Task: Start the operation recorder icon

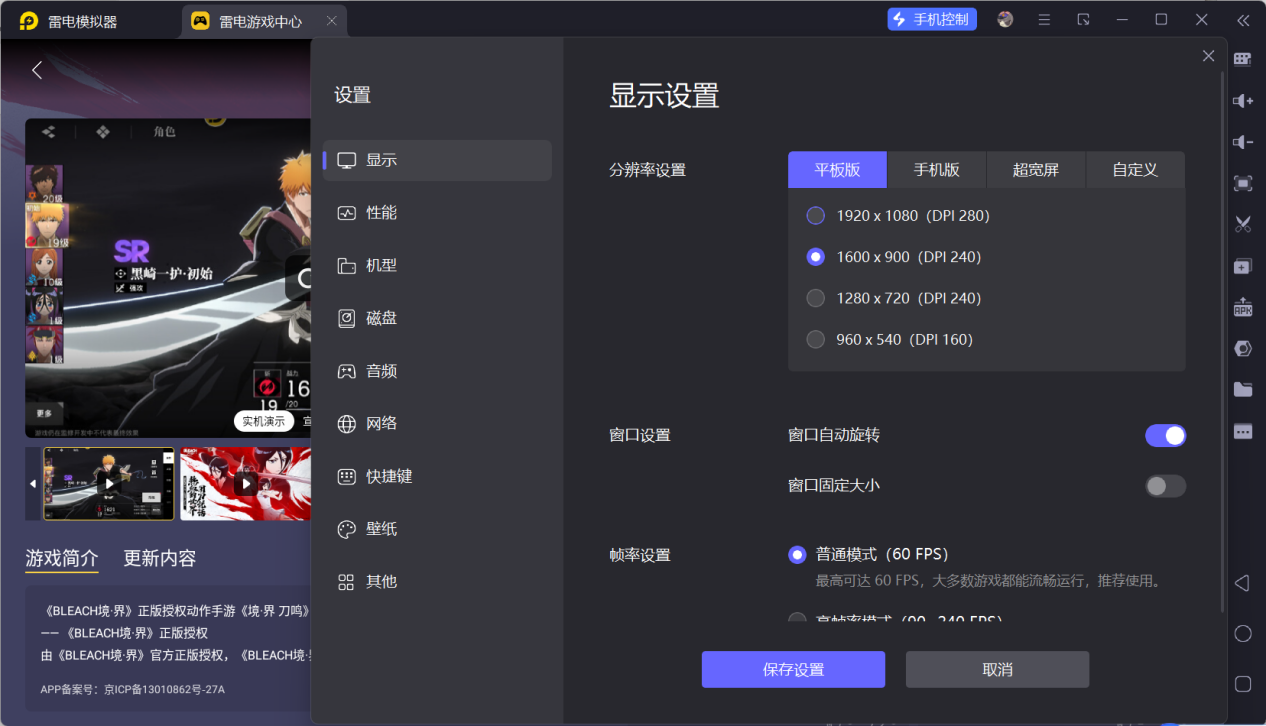Action: point(1242,348)
